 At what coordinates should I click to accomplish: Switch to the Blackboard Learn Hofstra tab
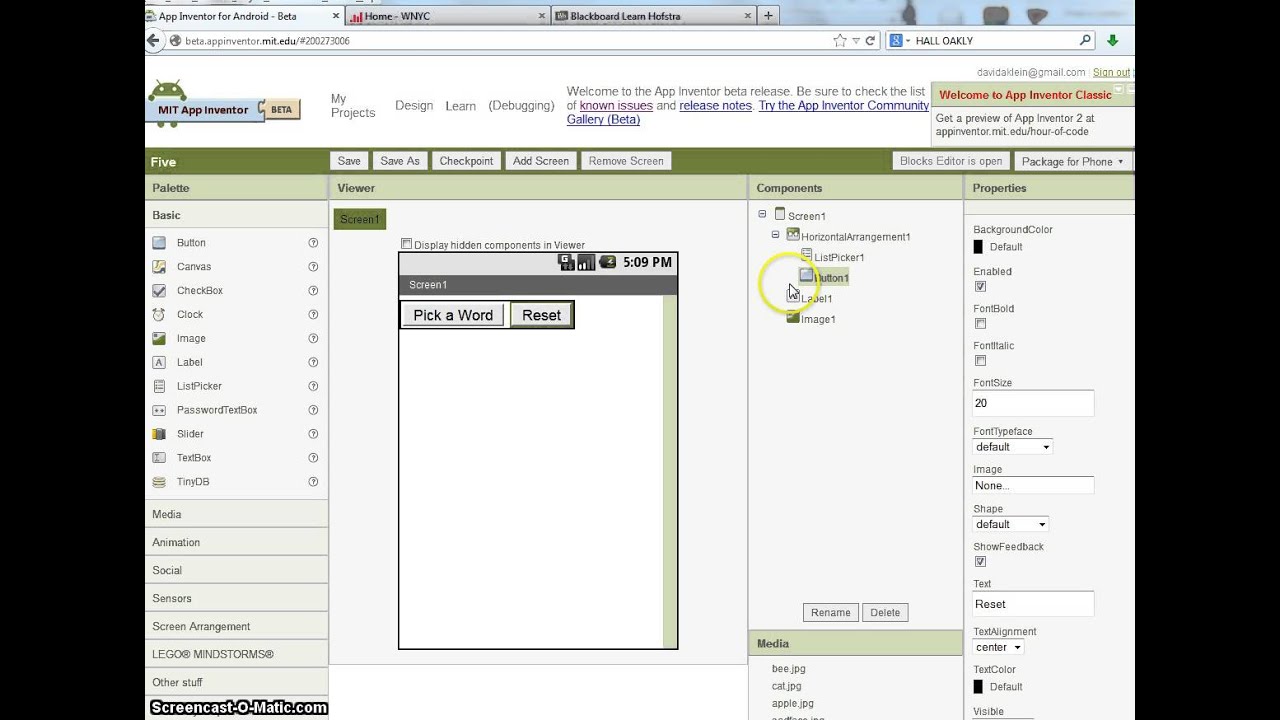pos(652,16)
